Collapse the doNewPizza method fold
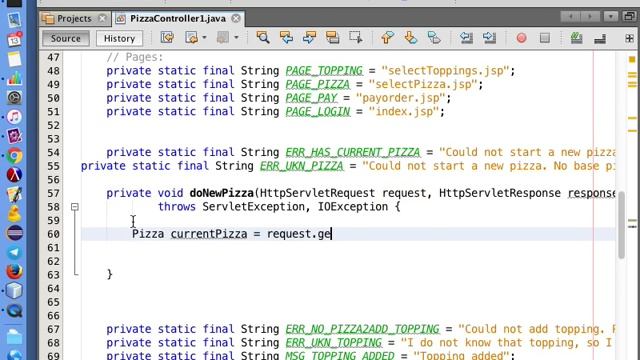This screenshot has width=640, height=360. 75,207
